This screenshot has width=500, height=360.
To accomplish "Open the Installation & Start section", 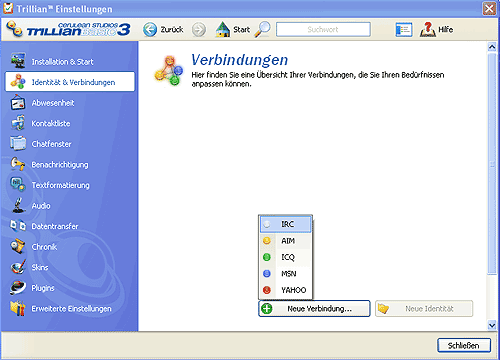I will tap(70, 62).
